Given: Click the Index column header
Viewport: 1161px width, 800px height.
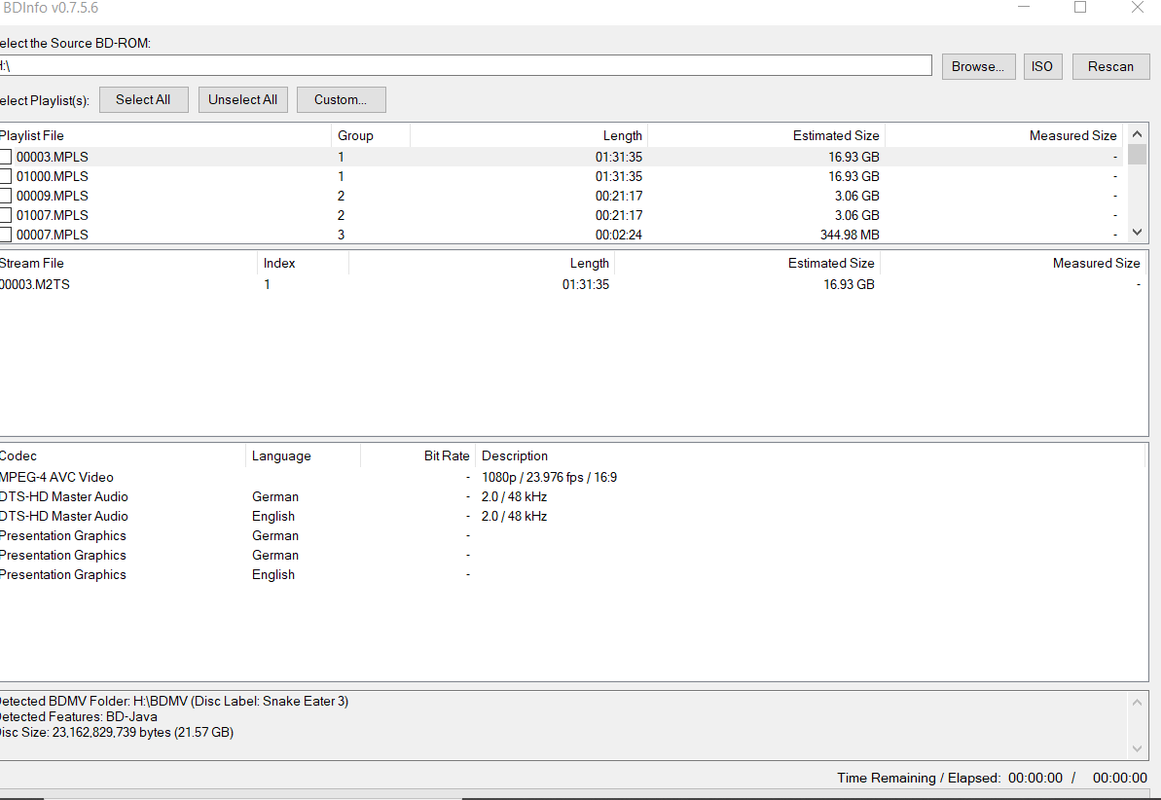Looking at the screenshot, I should [x=303, y=263].
